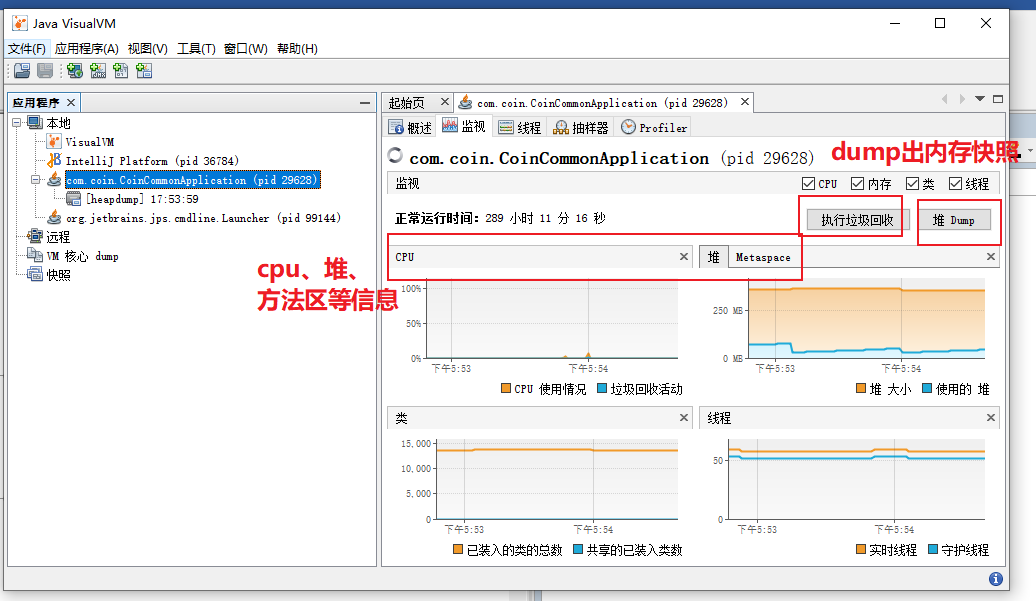This screenshot has width=1036, height=601.
Task: Click the Perform GC button
Action: pyautogui.click(x=858, y=220)
